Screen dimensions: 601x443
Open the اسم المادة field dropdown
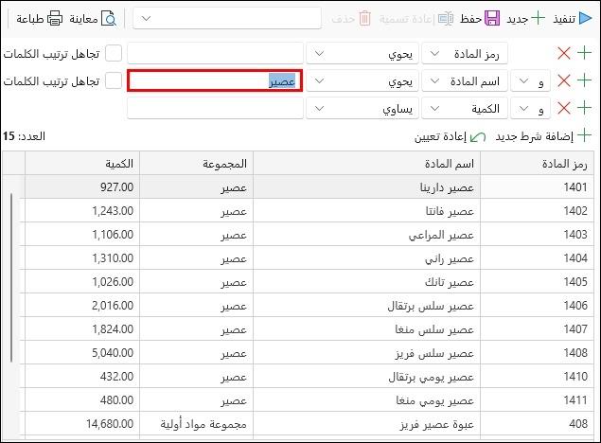(x=465, y=81)
